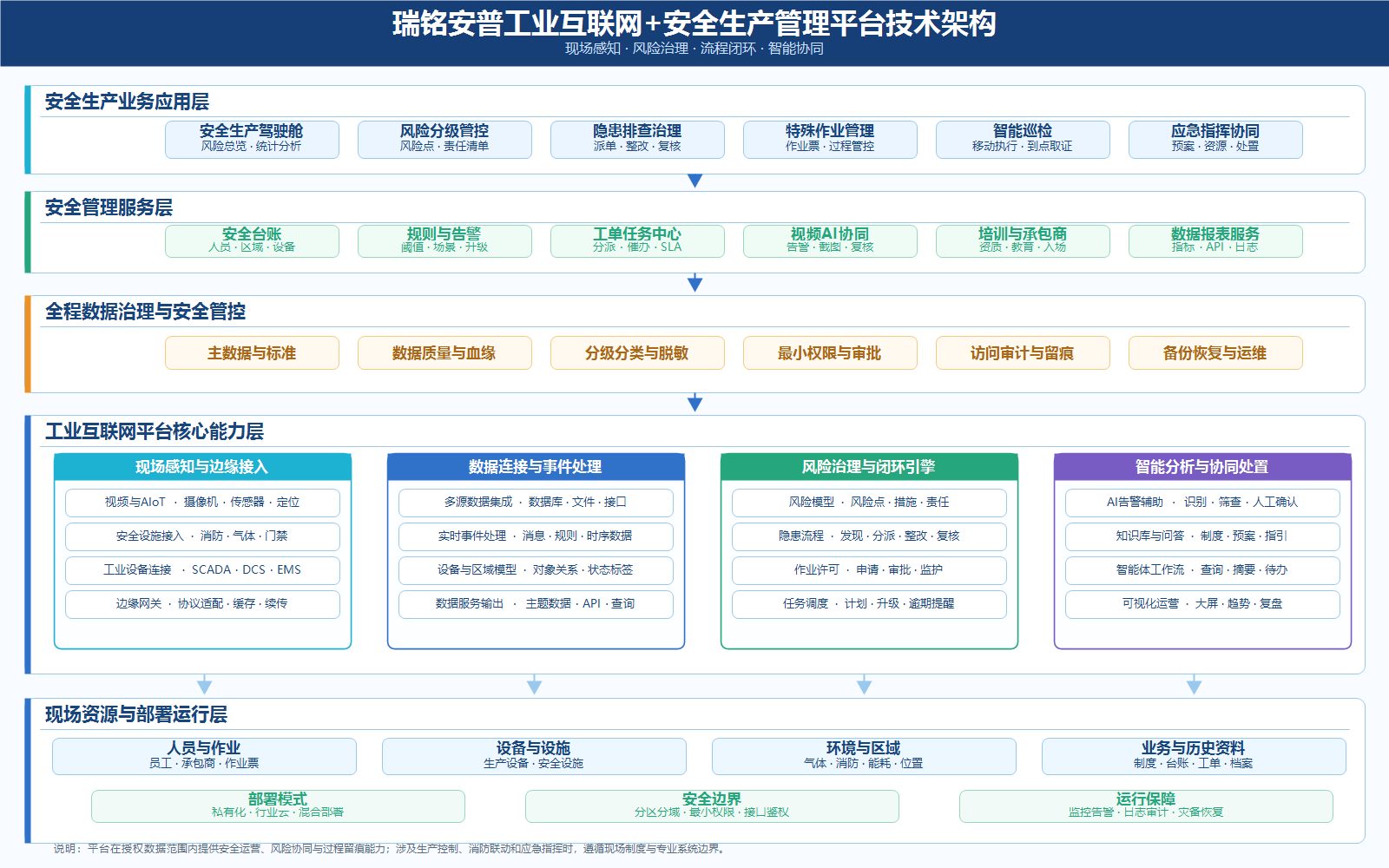The image size is (1389, 868).
Task: Click the 数据报表服务 box
Action: (1215, 240)
